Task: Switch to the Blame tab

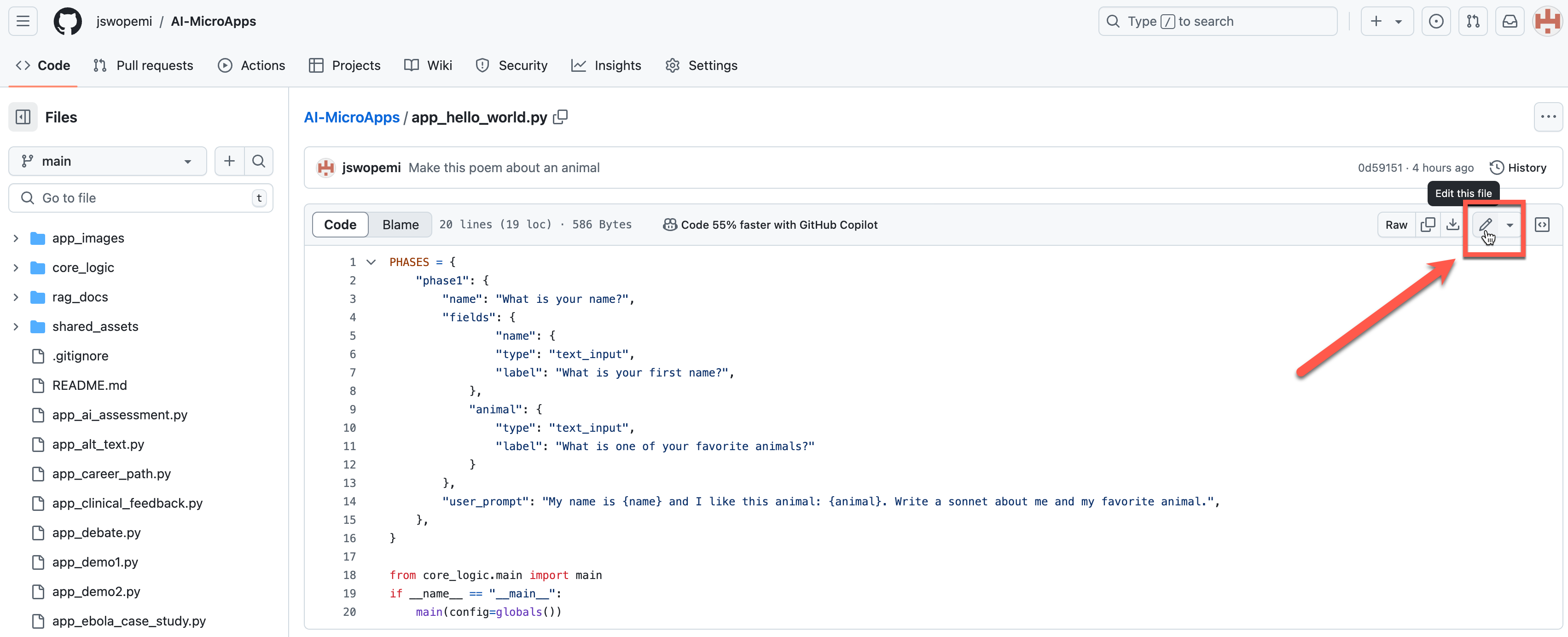Action: coord(401,224)
